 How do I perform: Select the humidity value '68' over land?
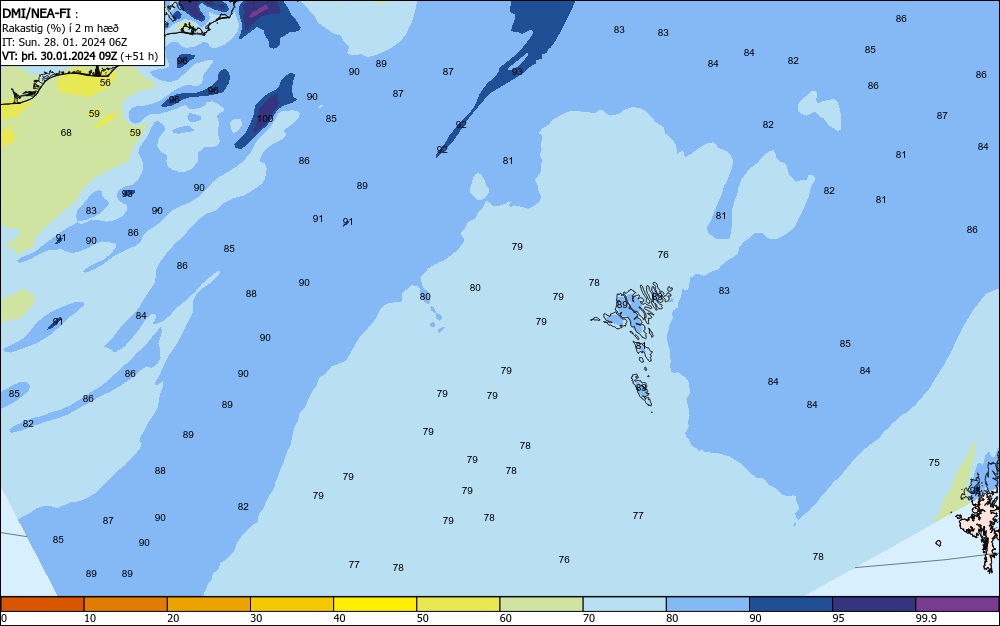pos(66,133)
